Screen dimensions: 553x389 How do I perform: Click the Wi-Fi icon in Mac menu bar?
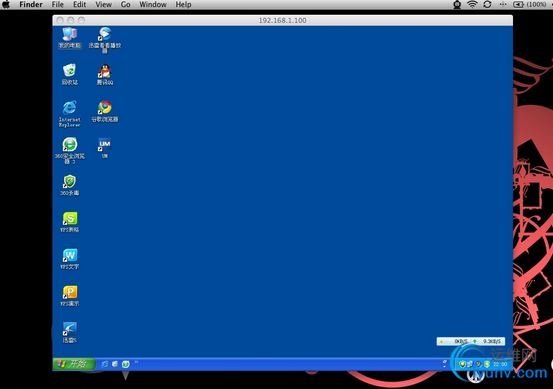(x=472, y=5)
